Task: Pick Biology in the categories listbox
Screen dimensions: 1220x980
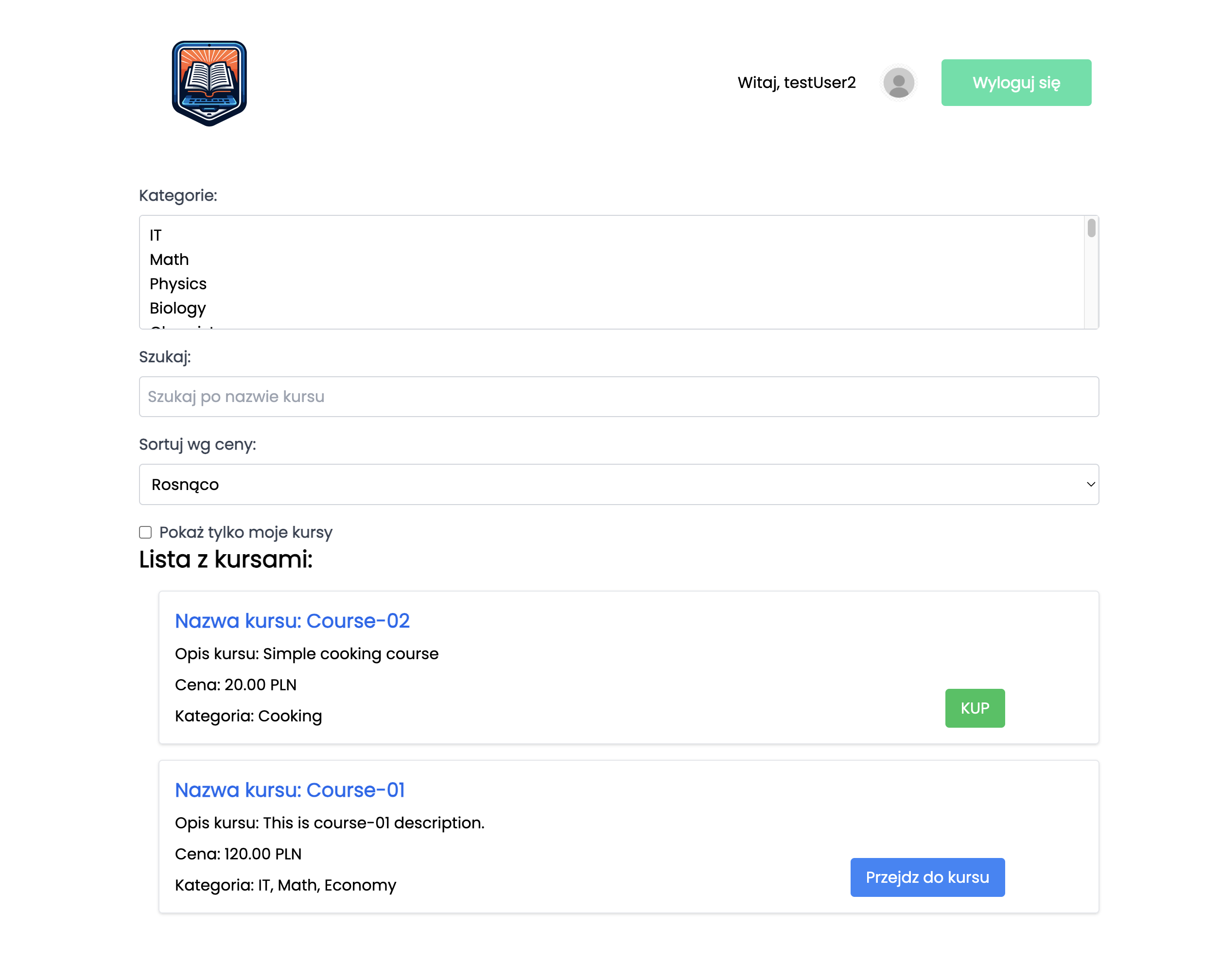Action: point(178,308)
